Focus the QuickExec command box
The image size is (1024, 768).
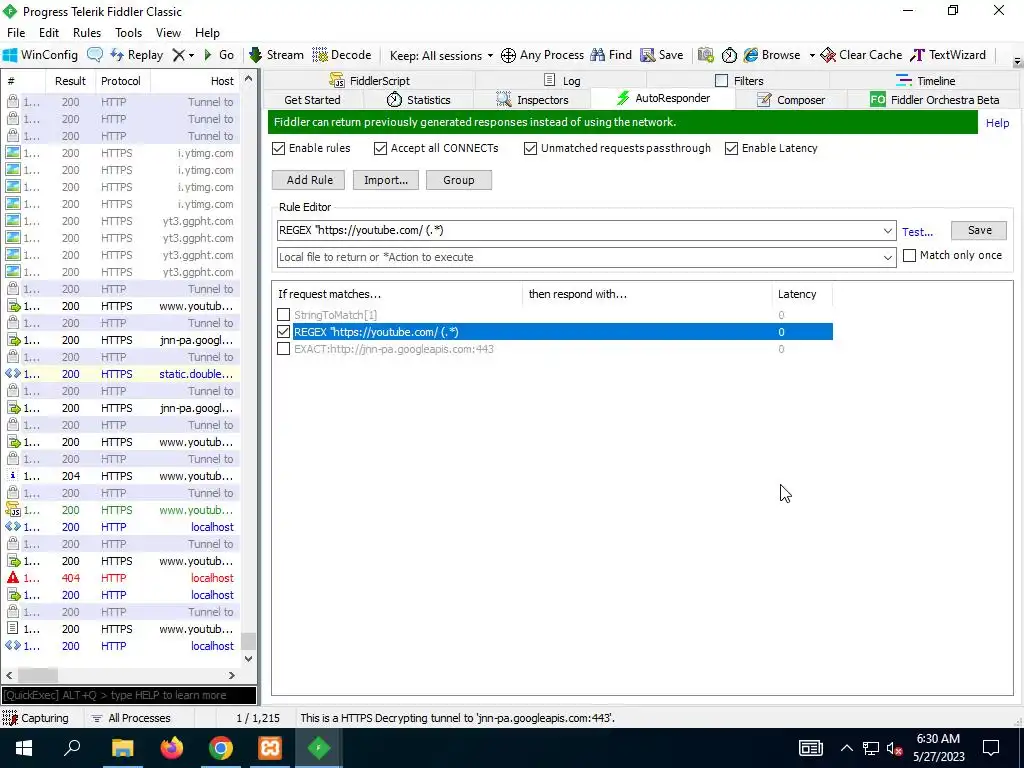pos(129,696)
